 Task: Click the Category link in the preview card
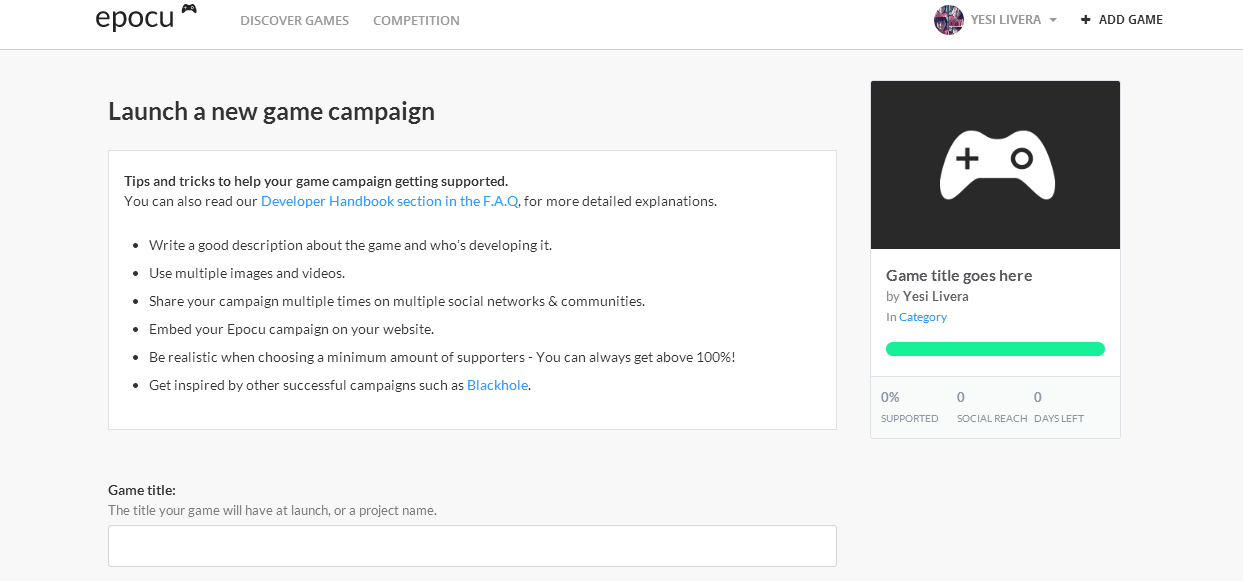pyautogui.click(x=922, y=317)
